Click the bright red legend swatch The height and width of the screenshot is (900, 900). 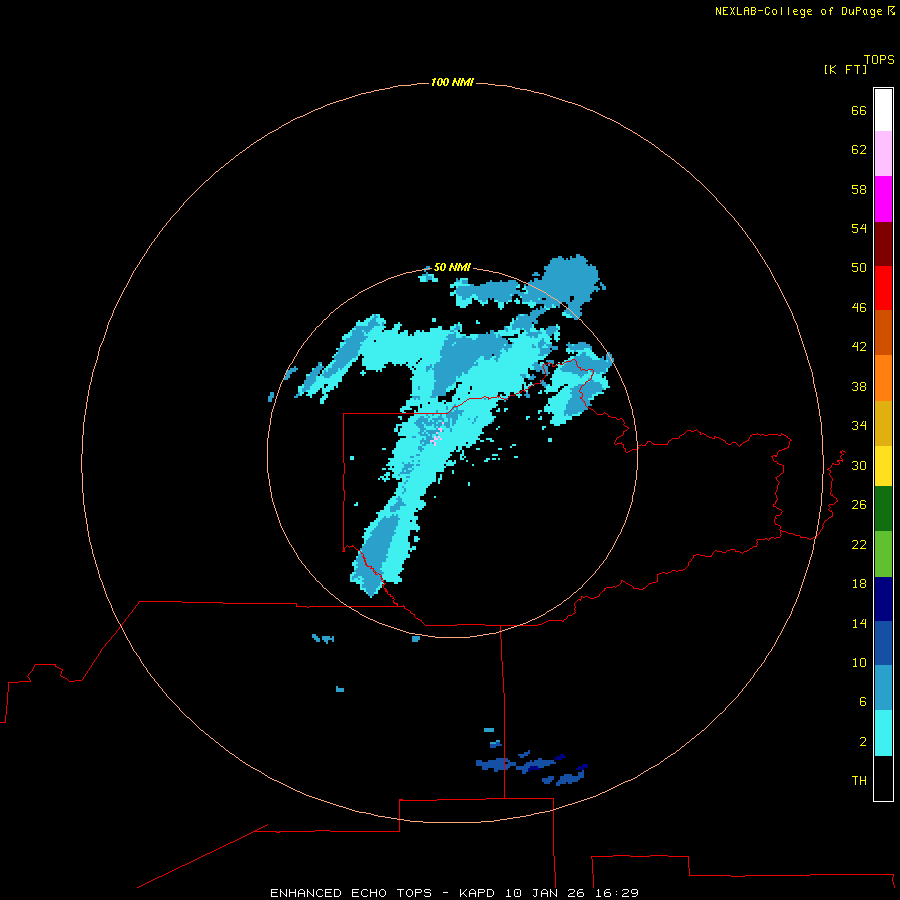(x=883, y=288)
